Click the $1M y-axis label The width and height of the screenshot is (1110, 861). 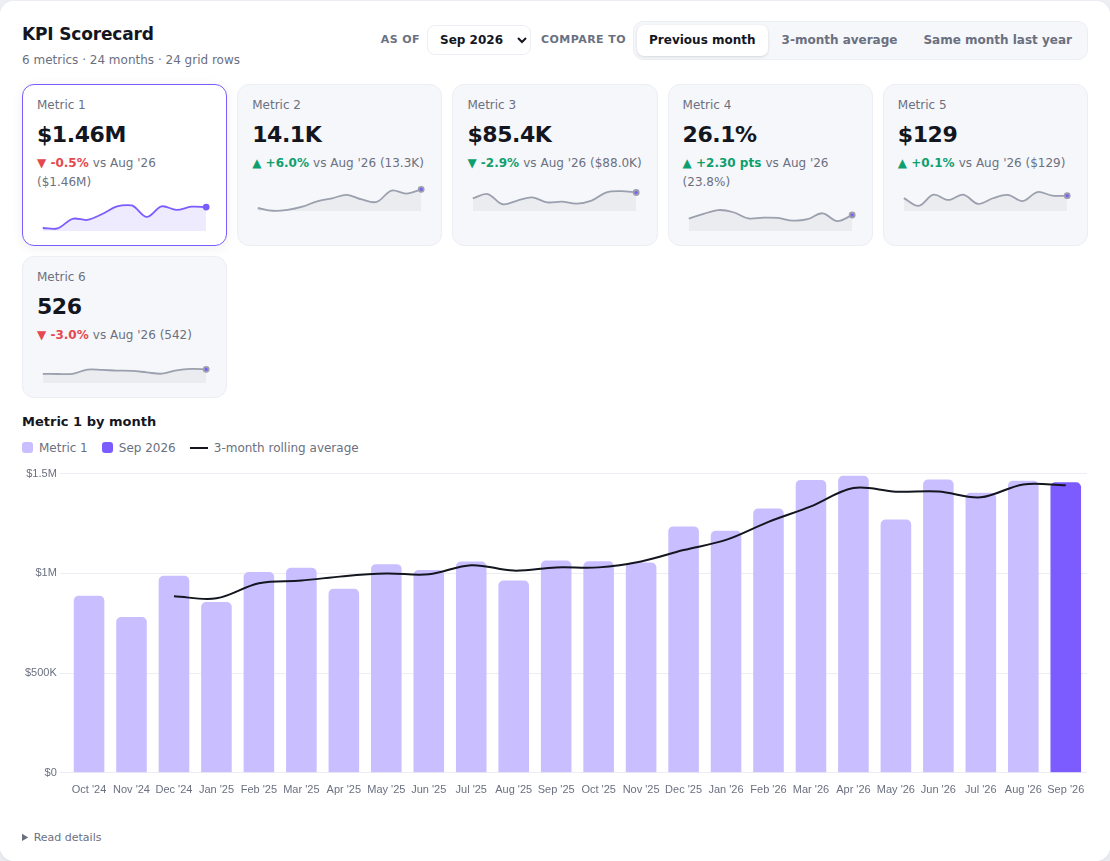(46, 572)
